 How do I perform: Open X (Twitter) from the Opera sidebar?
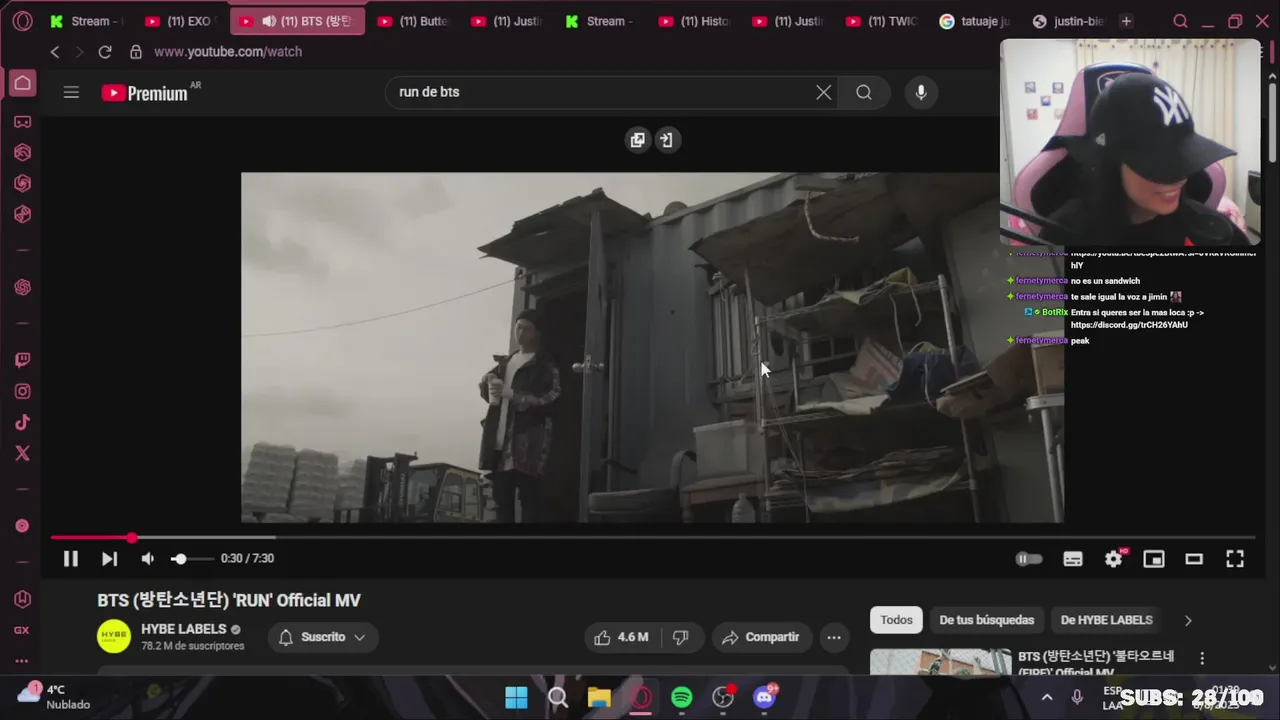point(22,453)
